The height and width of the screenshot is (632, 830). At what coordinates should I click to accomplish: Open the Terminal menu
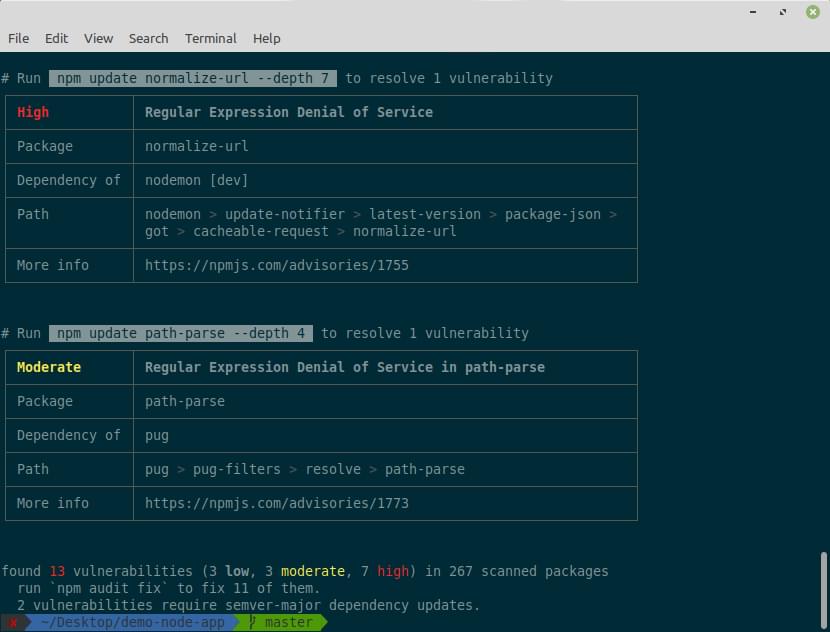pyautogui.click(x=210, y=38)
